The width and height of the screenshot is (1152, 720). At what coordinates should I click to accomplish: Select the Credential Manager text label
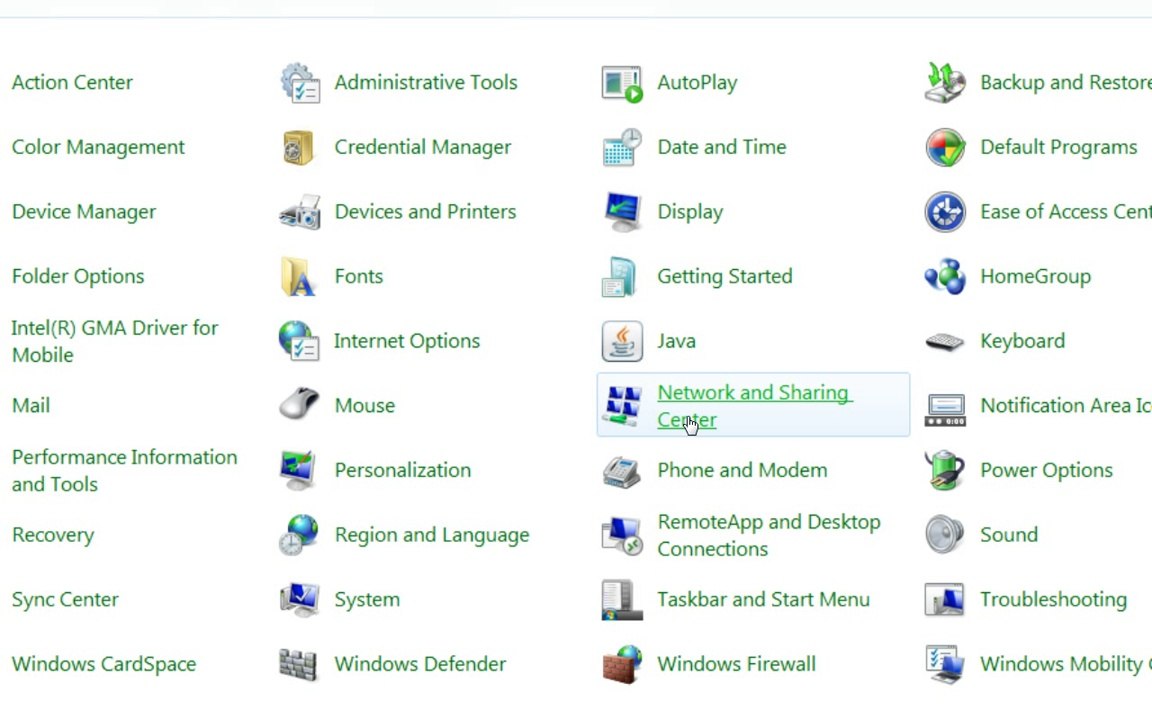coord(422,148)
